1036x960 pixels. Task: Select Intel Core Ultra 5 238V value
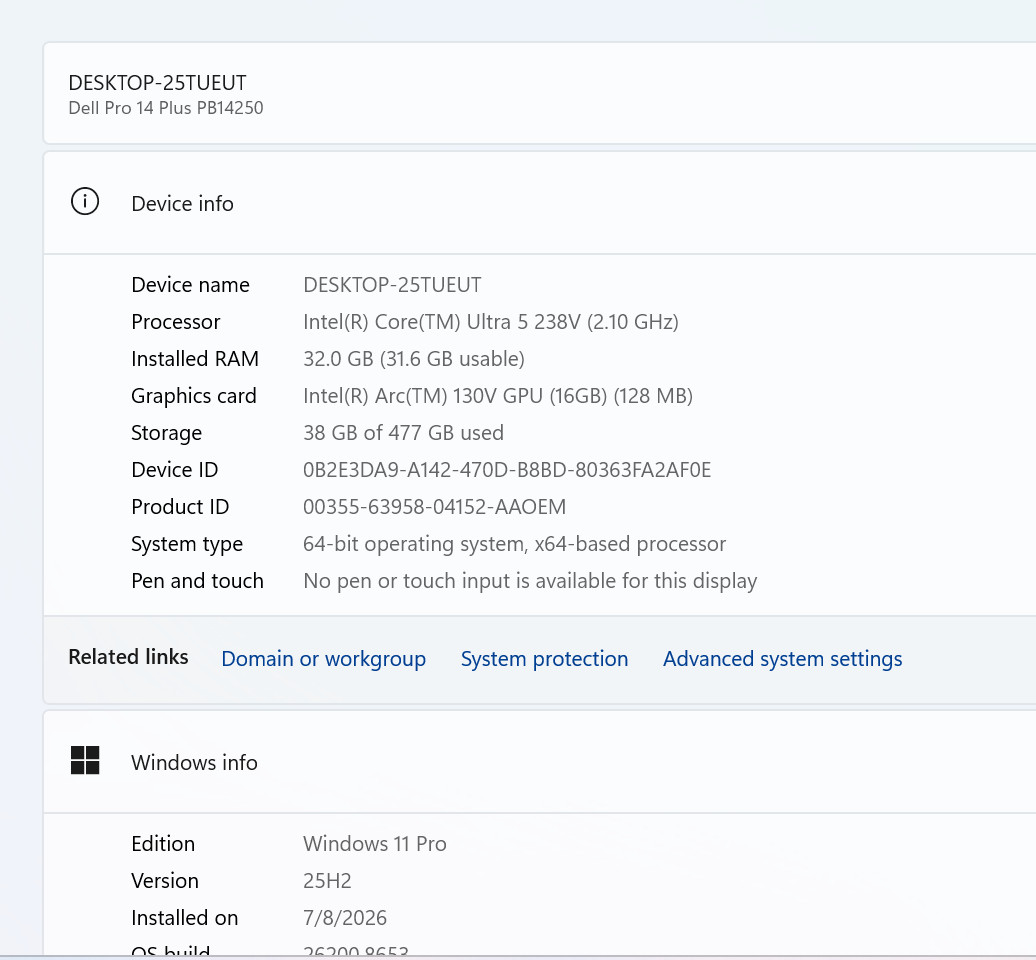(491, 322)
